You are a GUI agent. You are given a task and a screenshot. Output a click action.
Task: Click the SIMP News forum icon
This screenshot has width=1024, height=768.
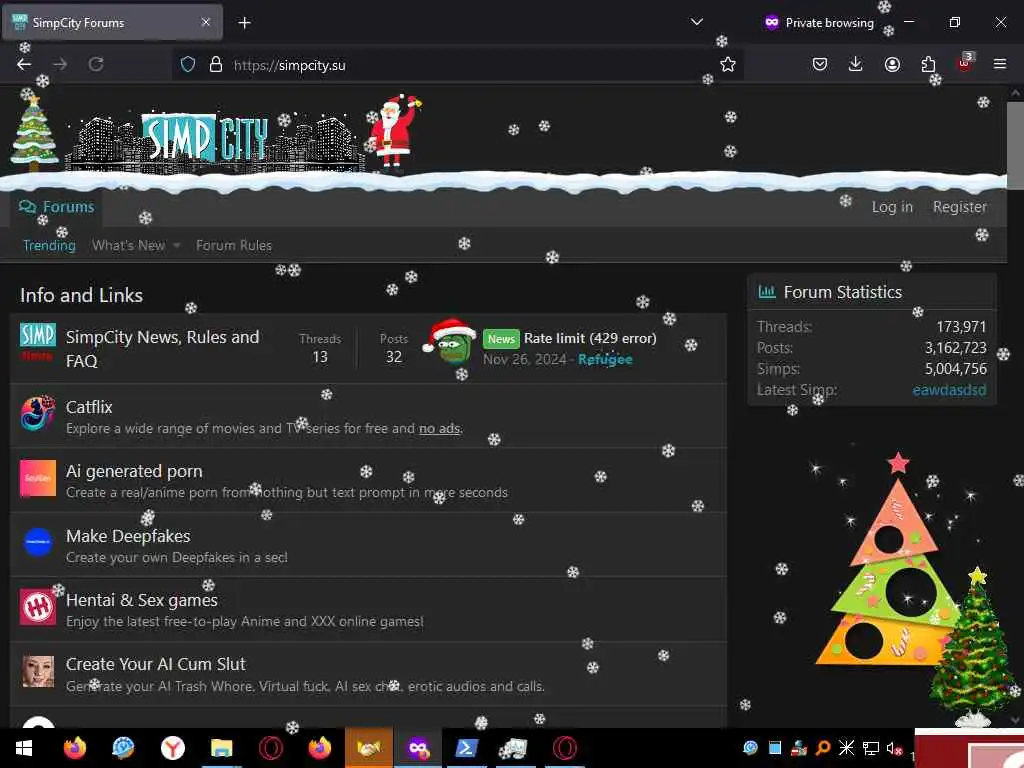click(38, 342)
